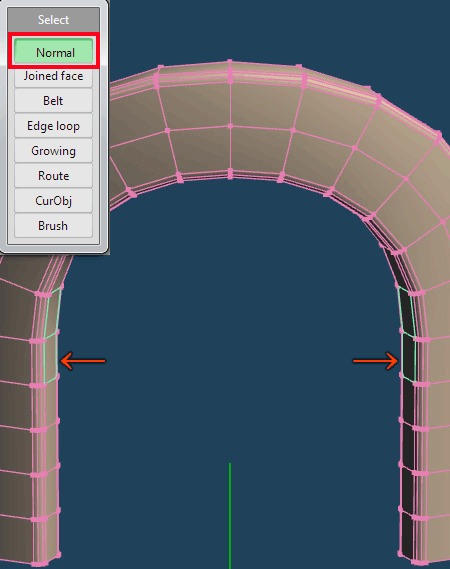Select bottom dark inner face of right pillar

(408, 536)
